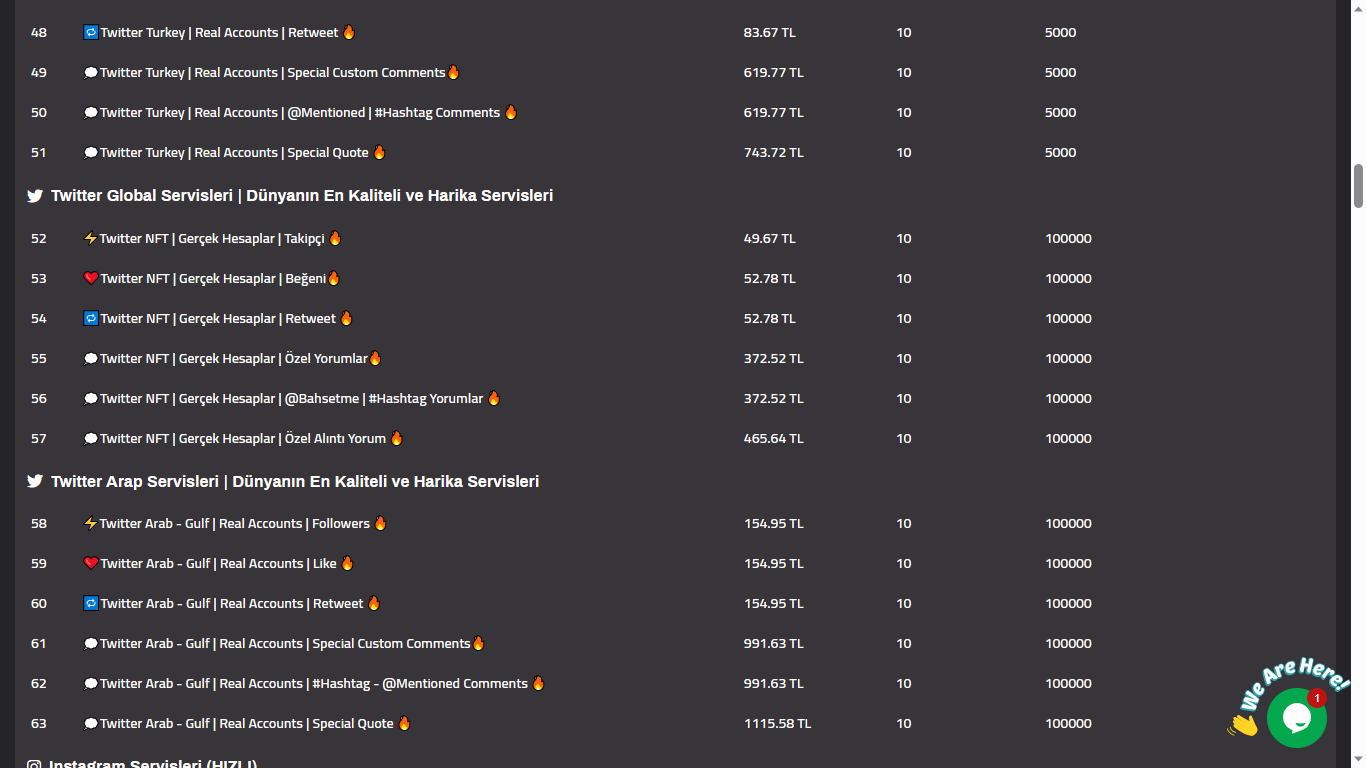Click Twitter bird icon beside Arap Servisleri heading
Viewport: 1366px width, 768px height.
35,481
